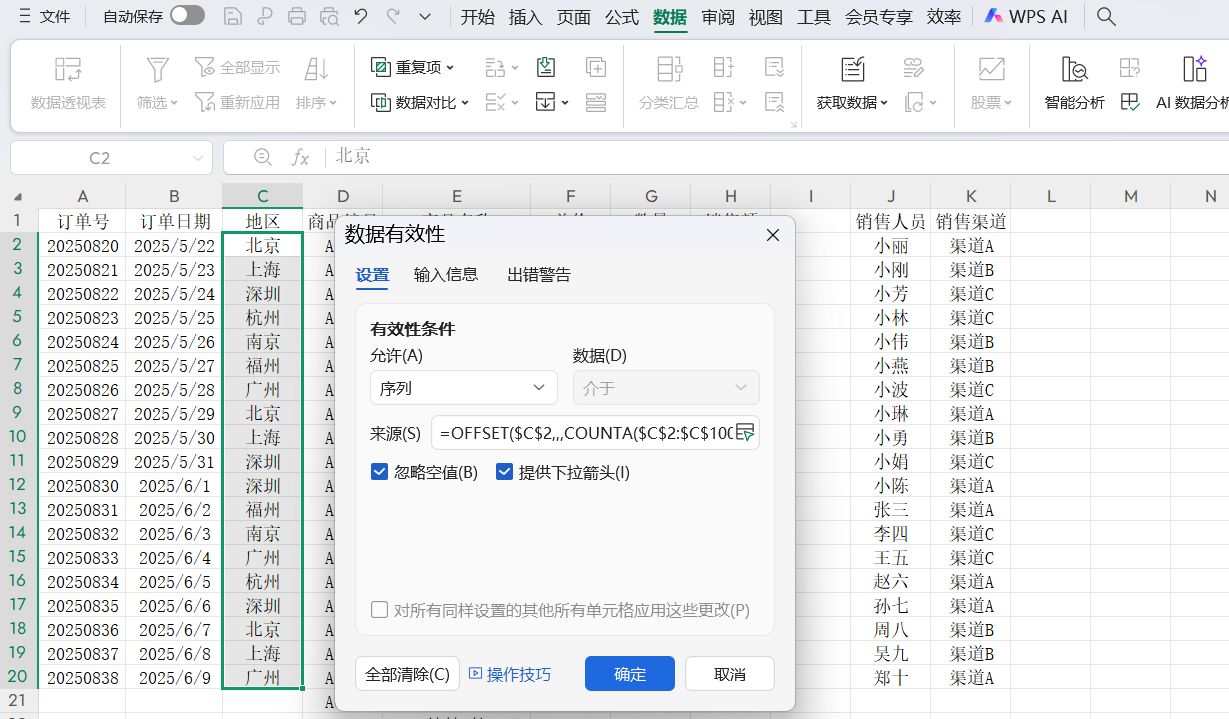Viewport: 1229px width, 719px height.
Task: Expand the name box dropdown for C2
Action: (x=197, y=158)
